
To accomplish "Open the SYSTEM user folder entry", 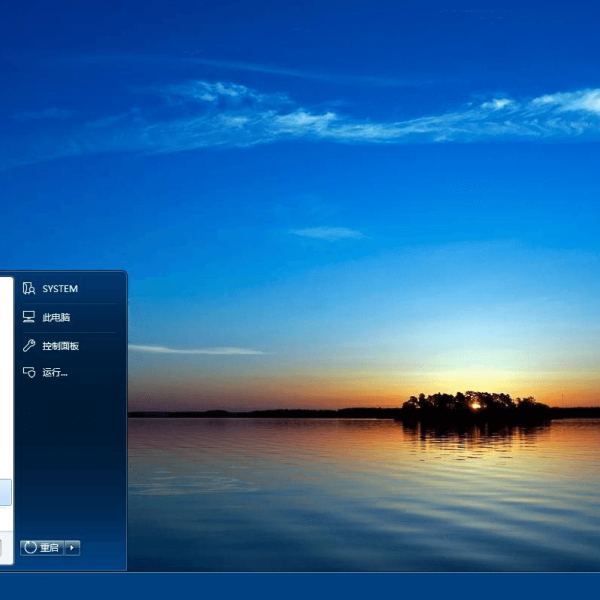I will 69,289.
